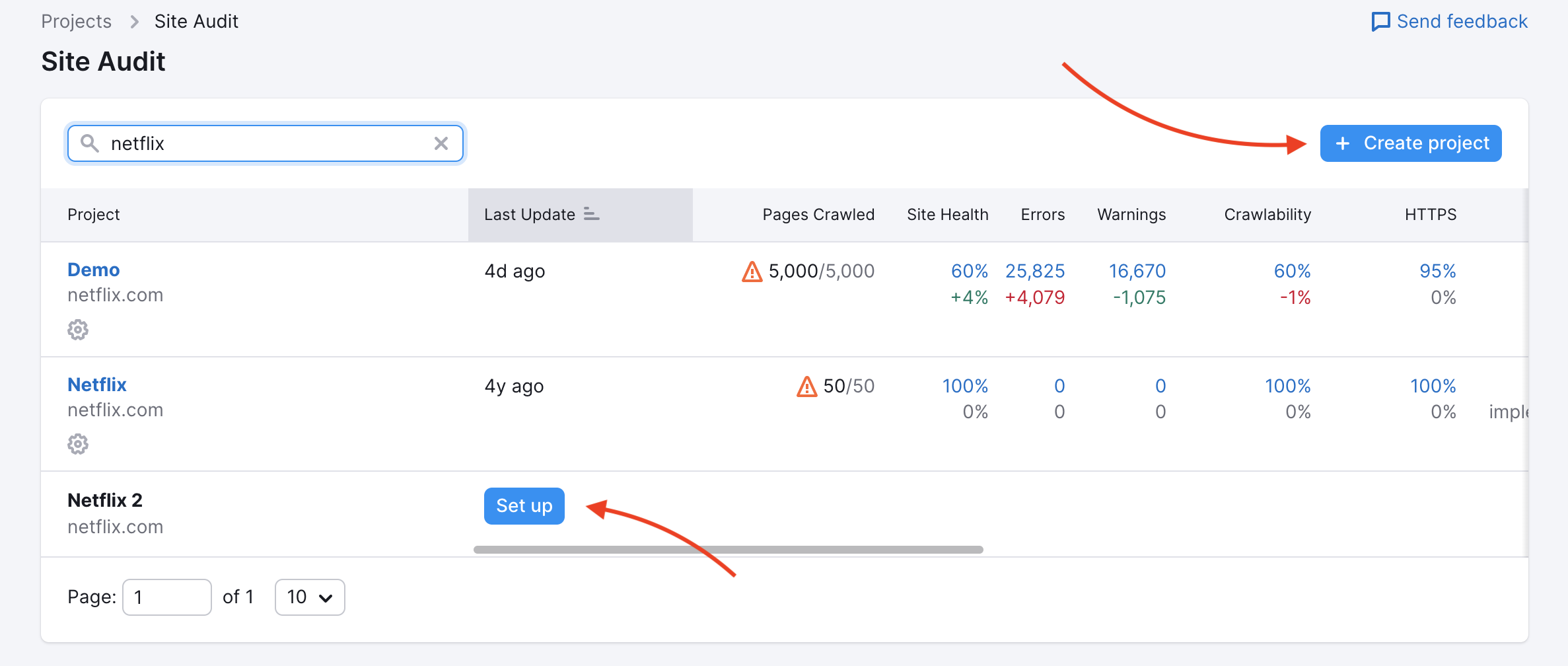
Task: Click the Site Health column header
Action: [x=948, y=215]
